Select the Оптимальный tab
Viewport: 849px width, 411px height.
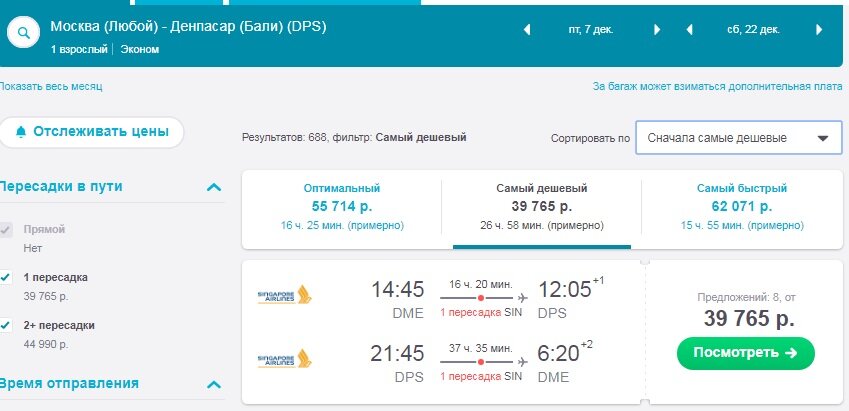pos(342,209)
